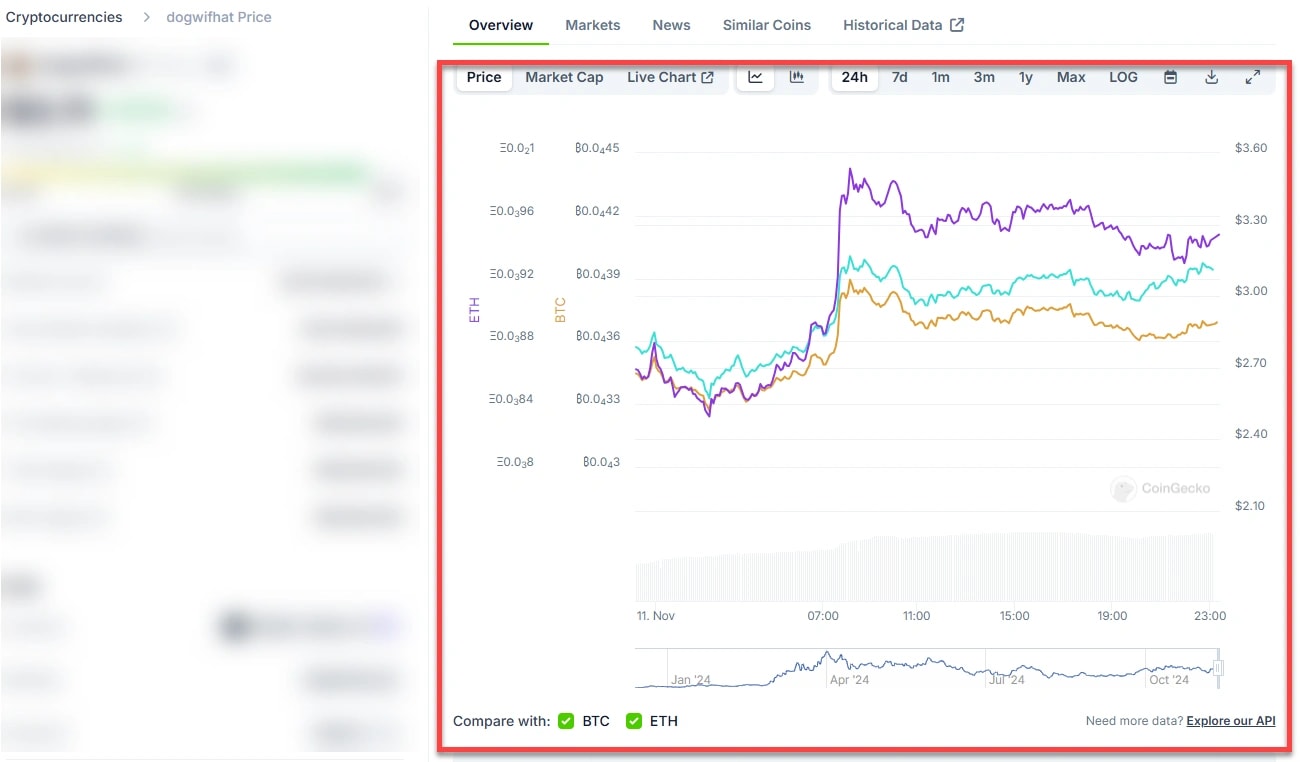Screen dimensions: 1300x762
Task: Uncheck the ETH compare checkbox
Action: point(633,721)
